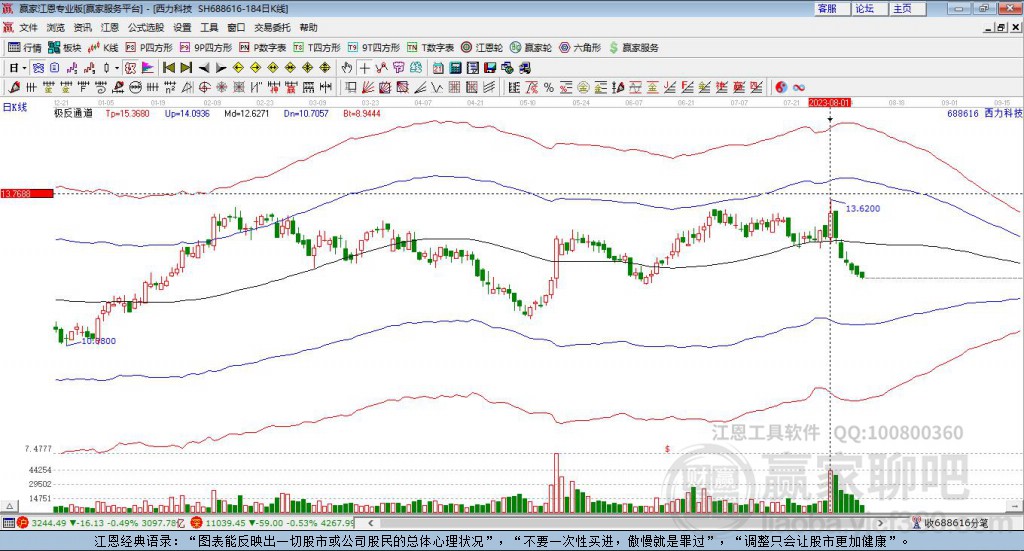1024x551 pixels.
Task: Open the 公式选股 menu
Action: tap(146, 27)
